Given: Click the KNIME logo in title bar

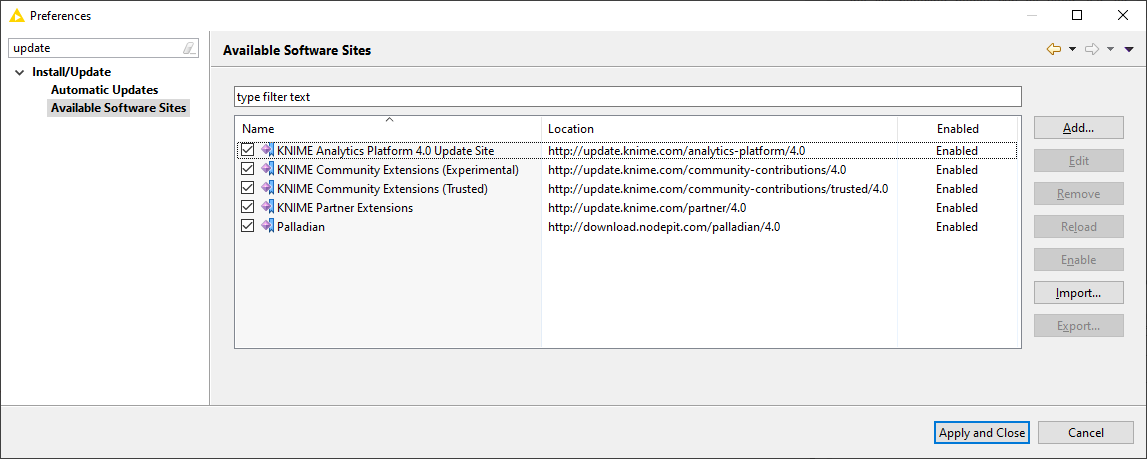Looking at the screenshot, I should (x=17, y=15).
